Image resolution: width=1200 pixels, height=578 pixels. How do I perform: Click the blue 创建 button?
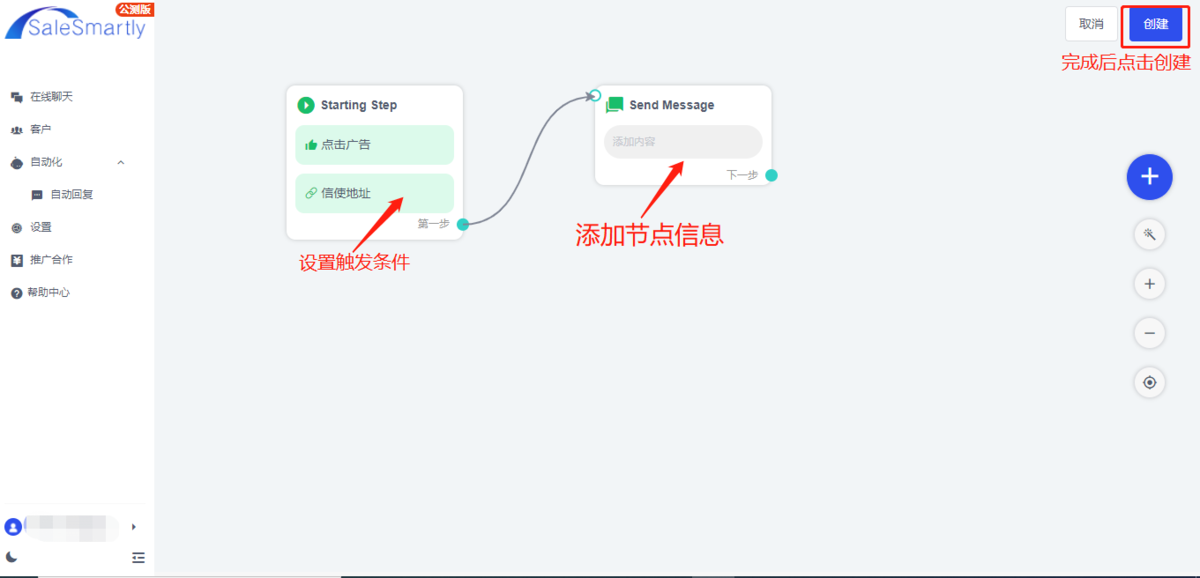click(x=1155, y=24)
